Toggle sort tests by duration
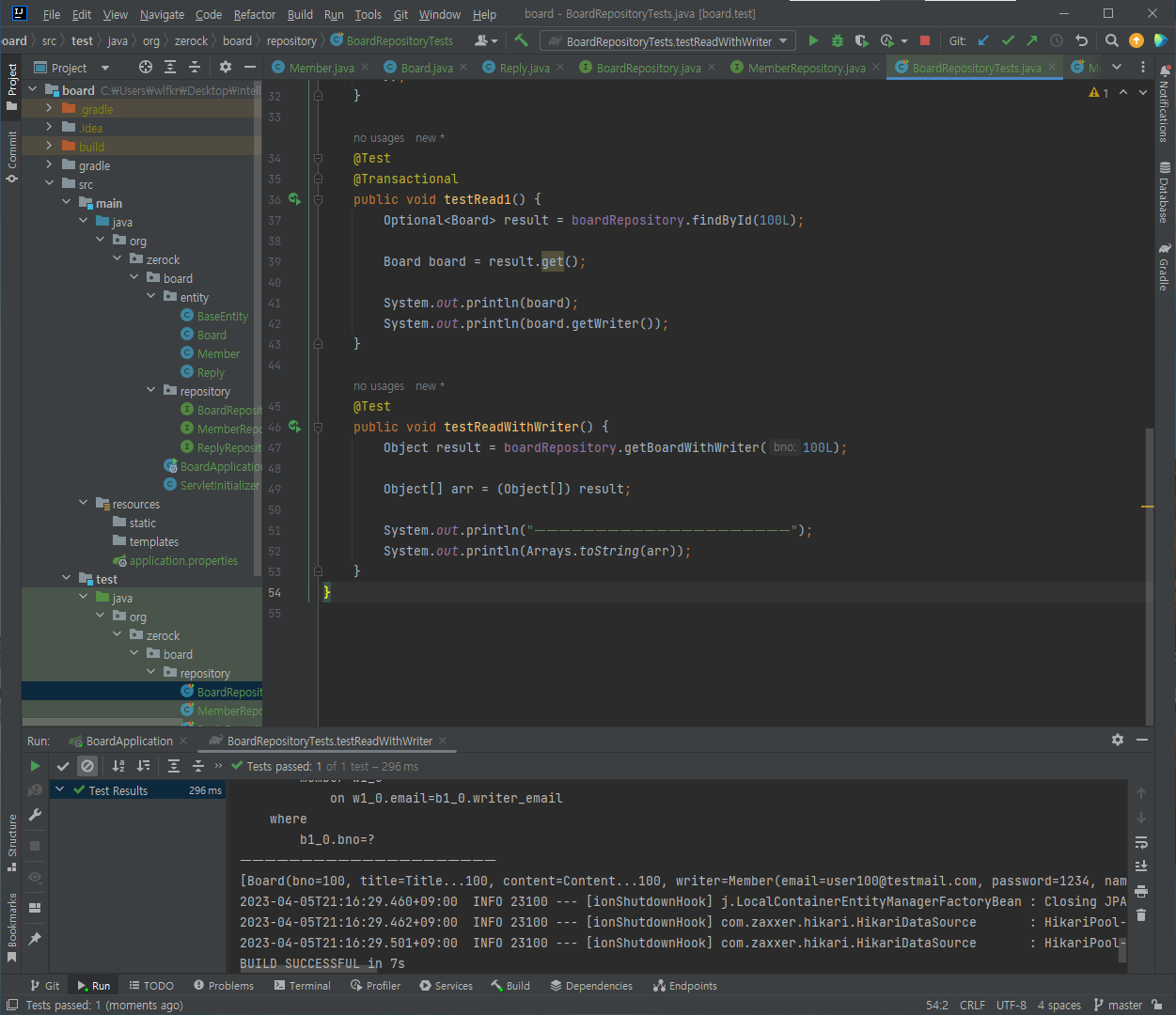This screenshot has width=1176, height=1015. [143, 766]
